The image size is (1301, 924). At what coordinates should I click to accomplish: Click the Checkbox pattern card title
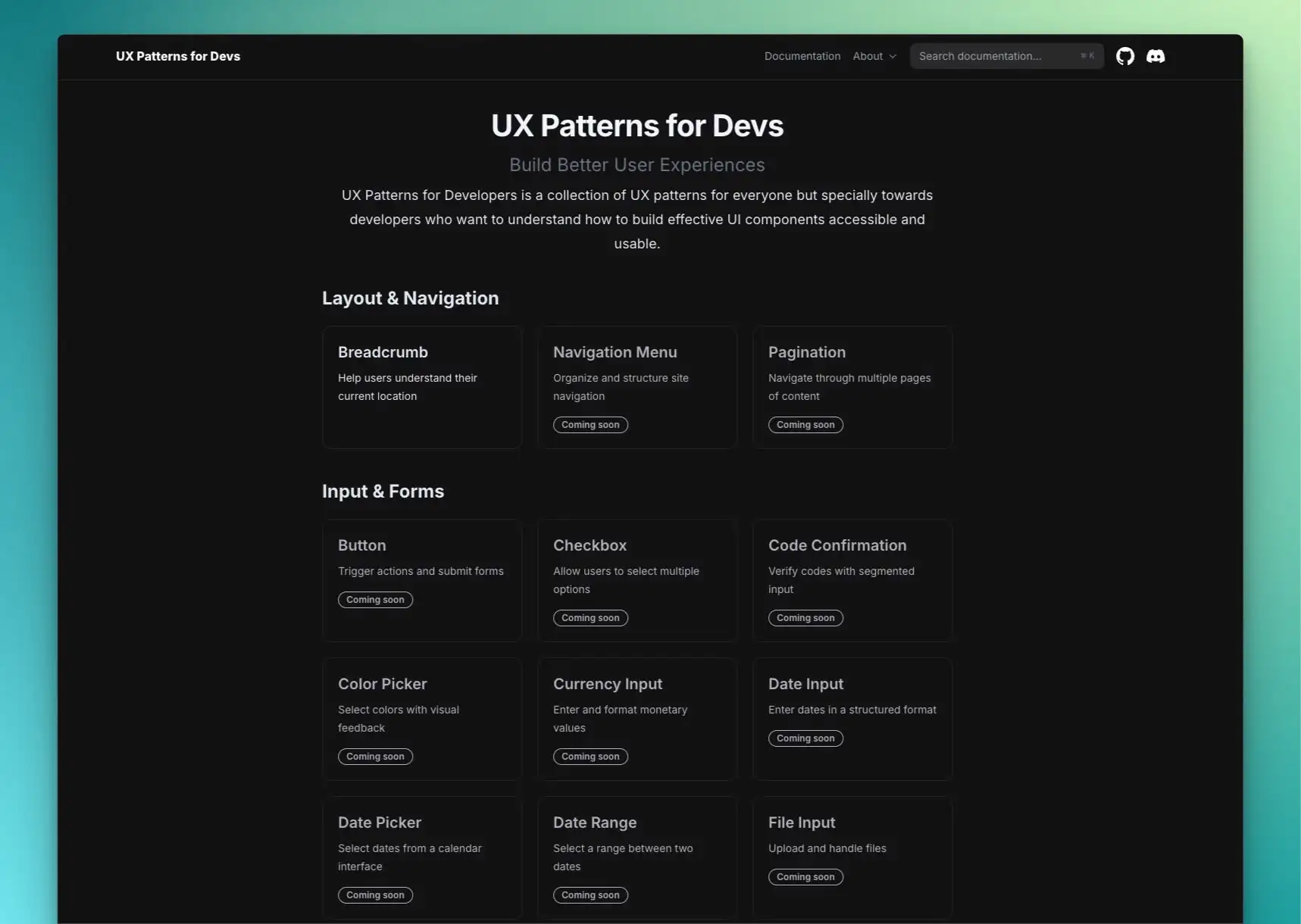(590, 545)
